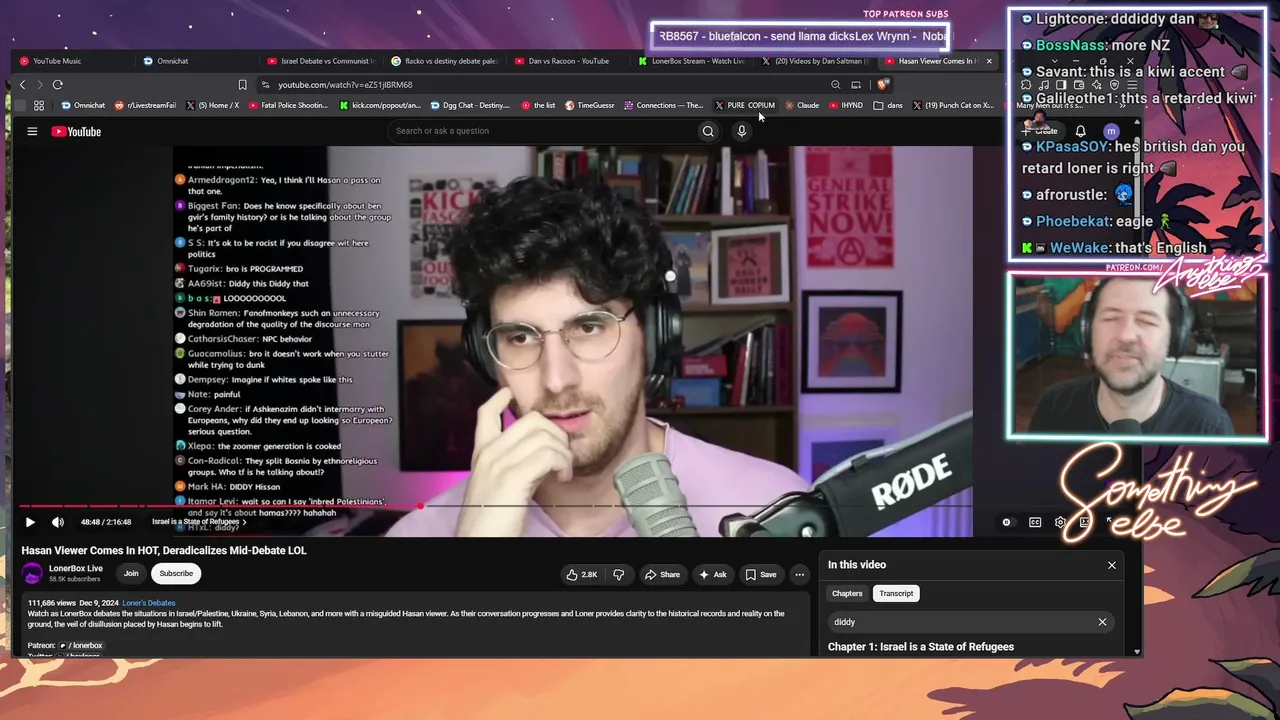
Task: Open the kick.com/popout bookmark
Action: point(380,105)
